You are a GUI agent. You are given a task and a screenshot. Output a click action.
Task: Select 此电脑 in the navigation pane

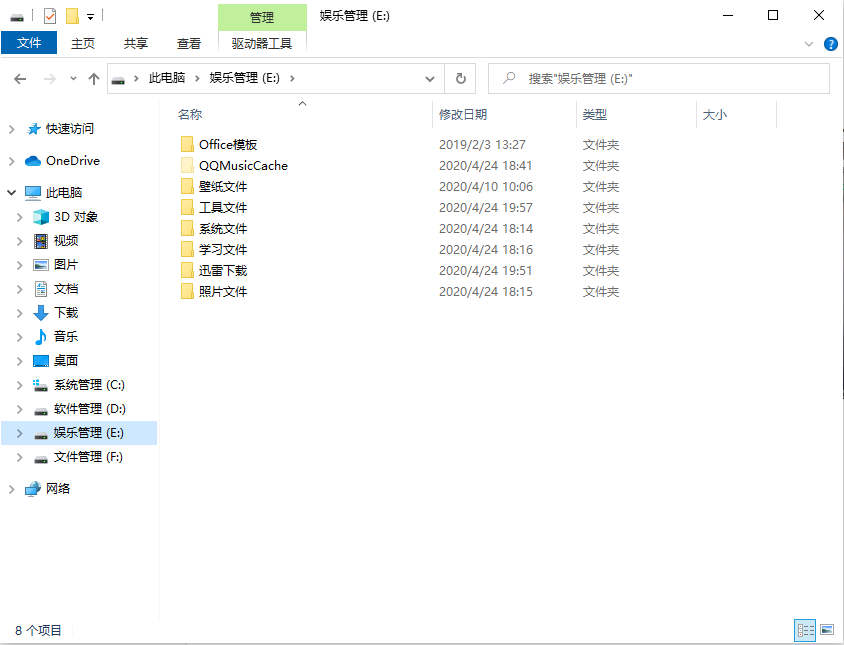[64, 192]
